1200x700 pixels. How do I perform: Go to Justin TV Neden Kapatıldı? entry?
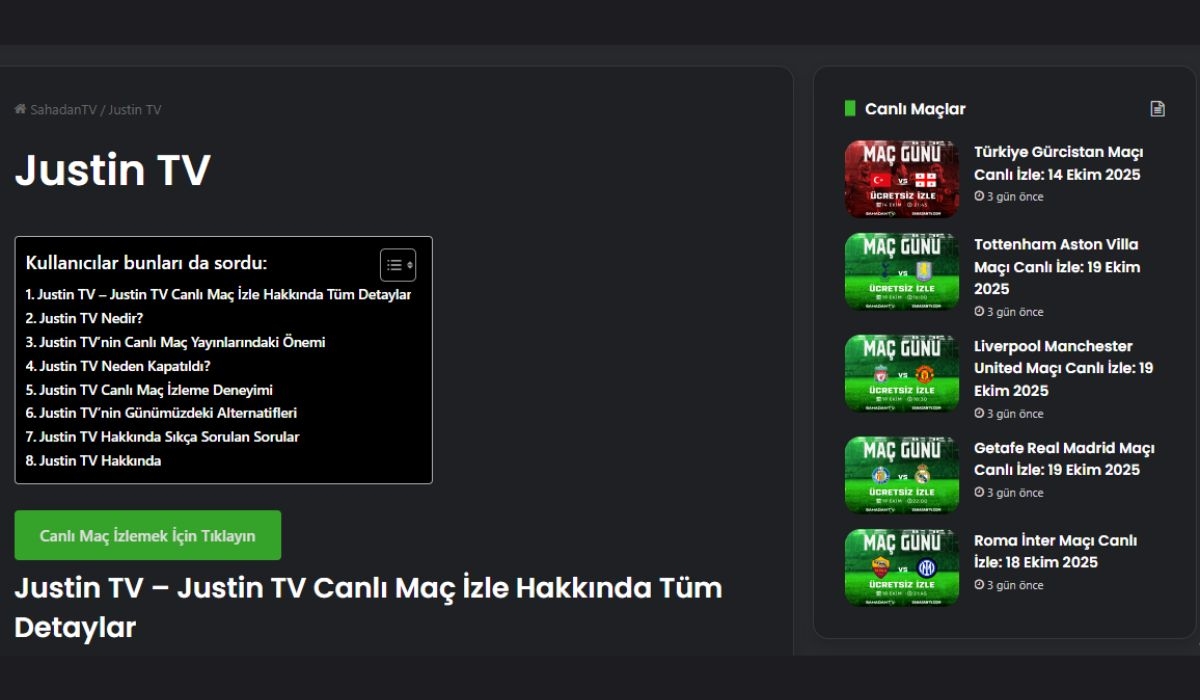pyautogui.click(x=118, y=366)
